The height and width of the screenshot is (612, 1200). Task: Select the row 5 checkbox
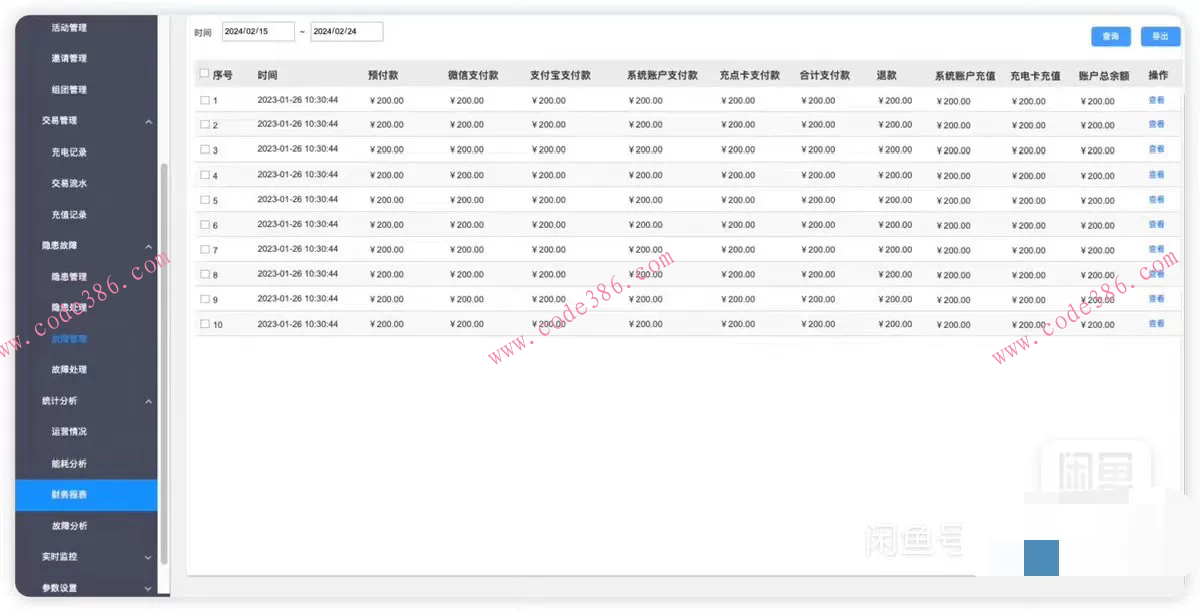click(205, 200)
